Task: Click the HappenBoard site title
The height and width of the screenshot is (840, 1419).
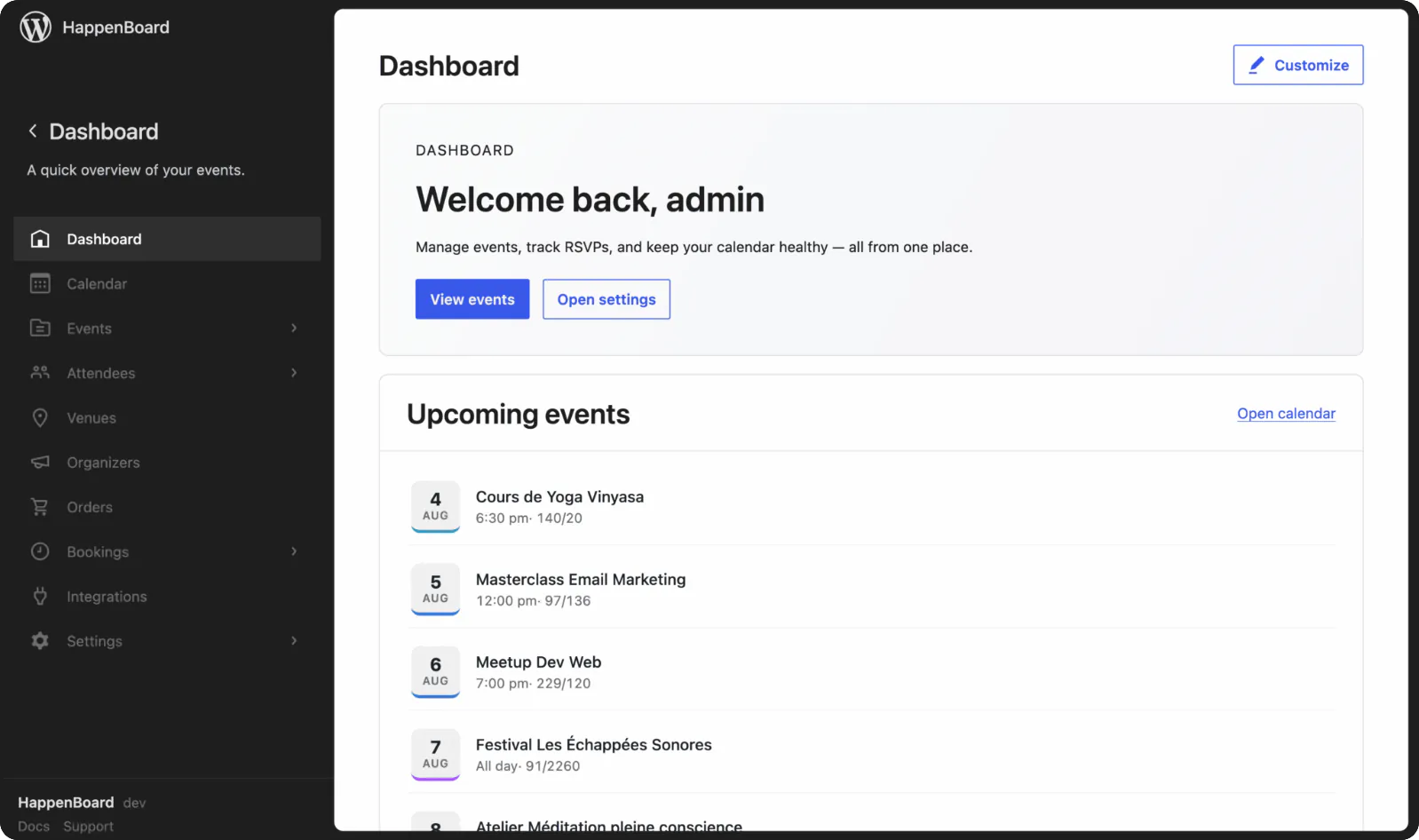Action: pos(115,28)
